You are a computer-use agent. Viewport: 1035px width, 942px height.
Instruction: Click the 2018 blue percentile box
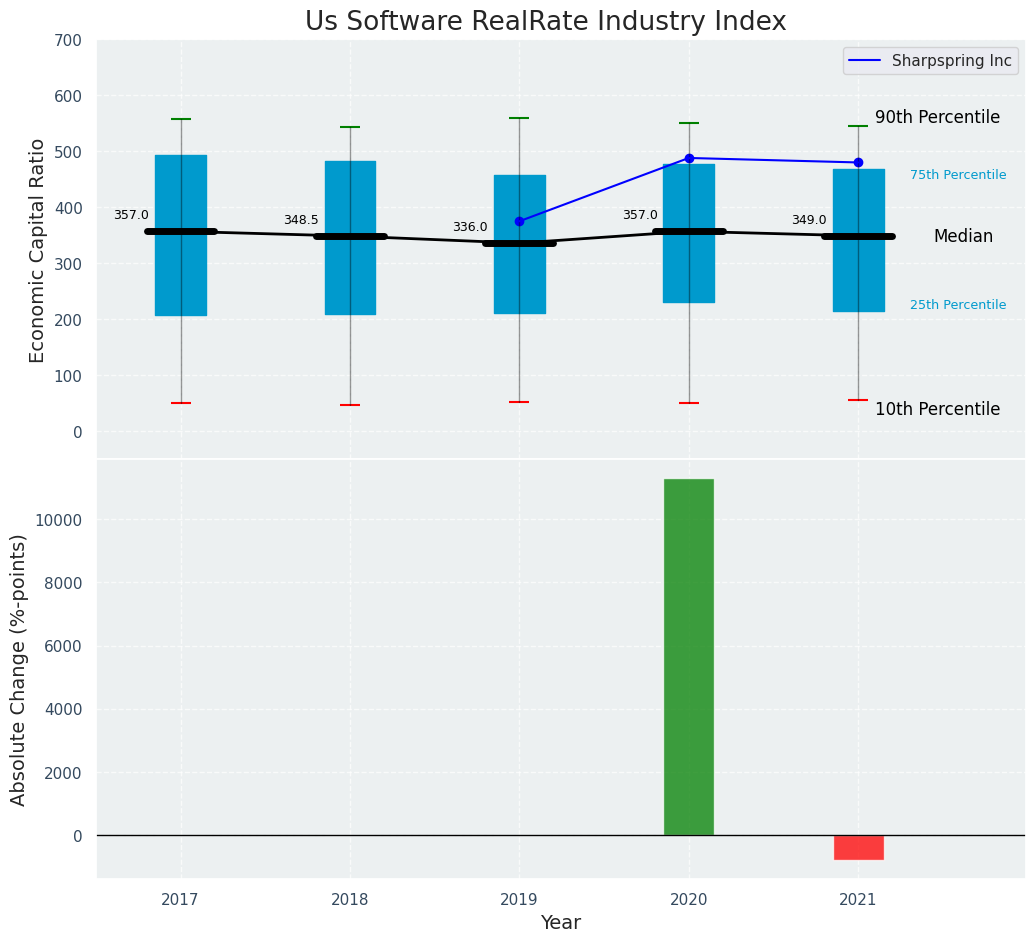click(351, 238)
